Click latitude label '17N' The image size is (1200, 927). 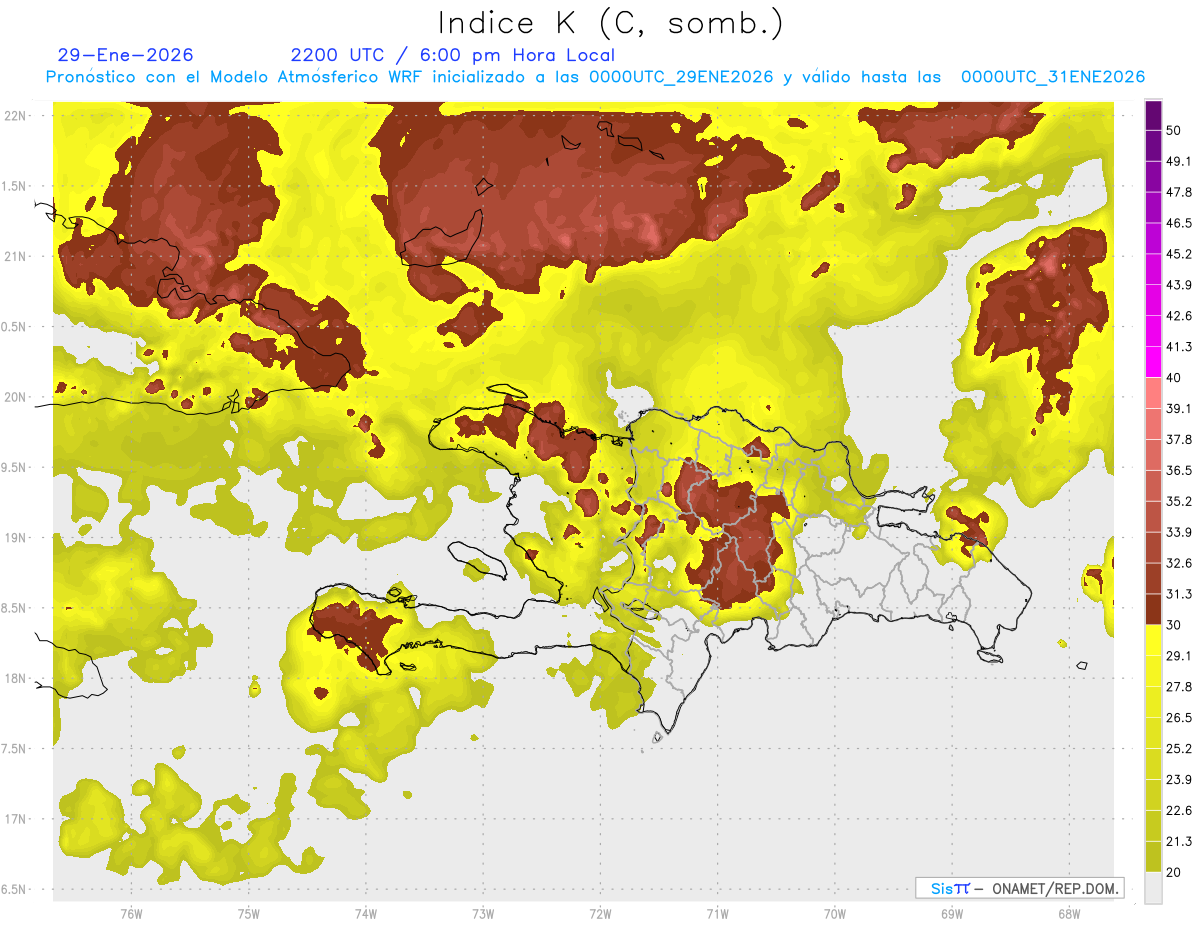pyautogui.click(x=15, y=819)
